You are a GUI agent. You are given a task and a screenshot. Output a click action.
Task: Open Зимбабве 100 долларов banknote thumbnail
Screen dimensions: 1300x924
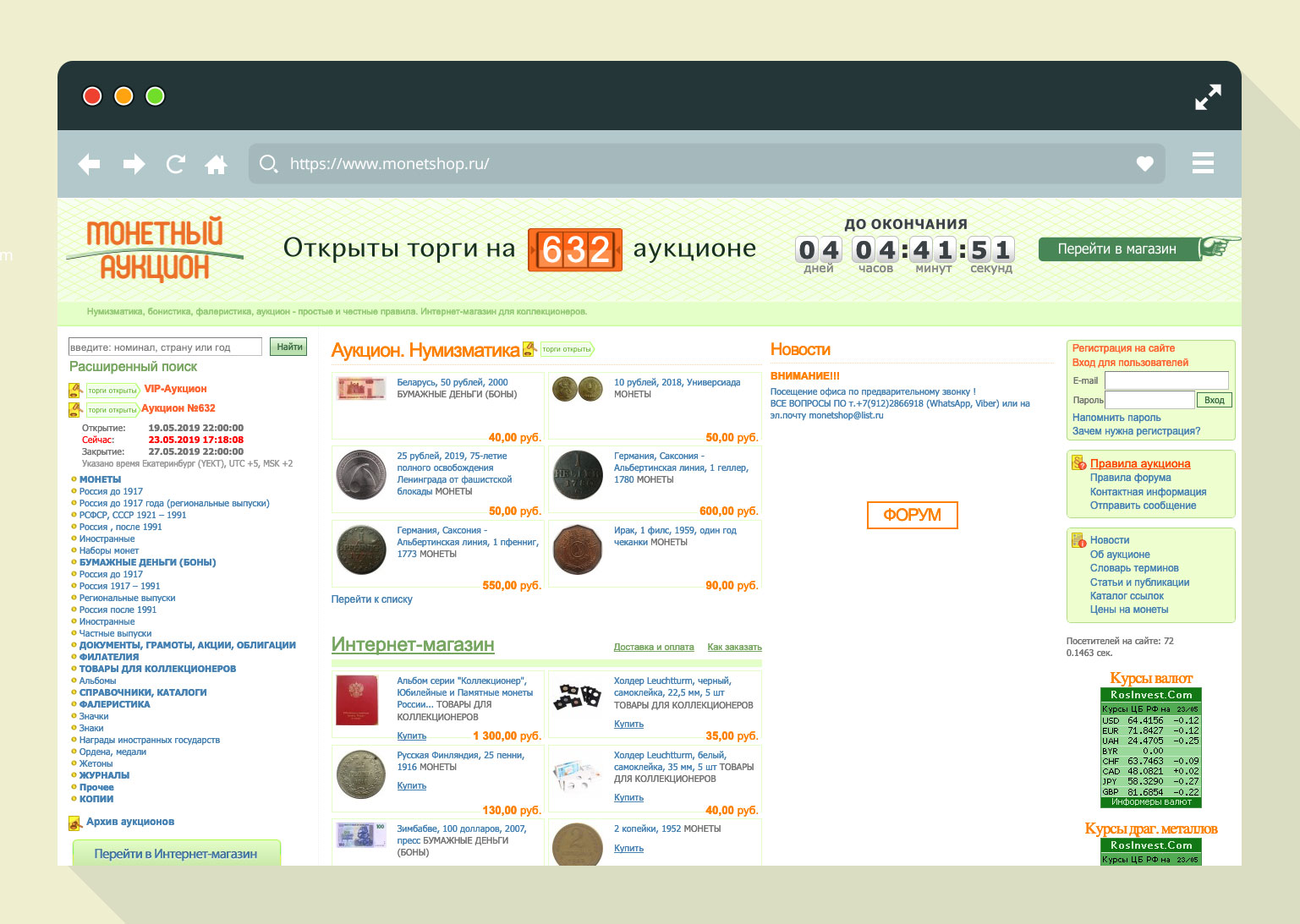(362, 835)
